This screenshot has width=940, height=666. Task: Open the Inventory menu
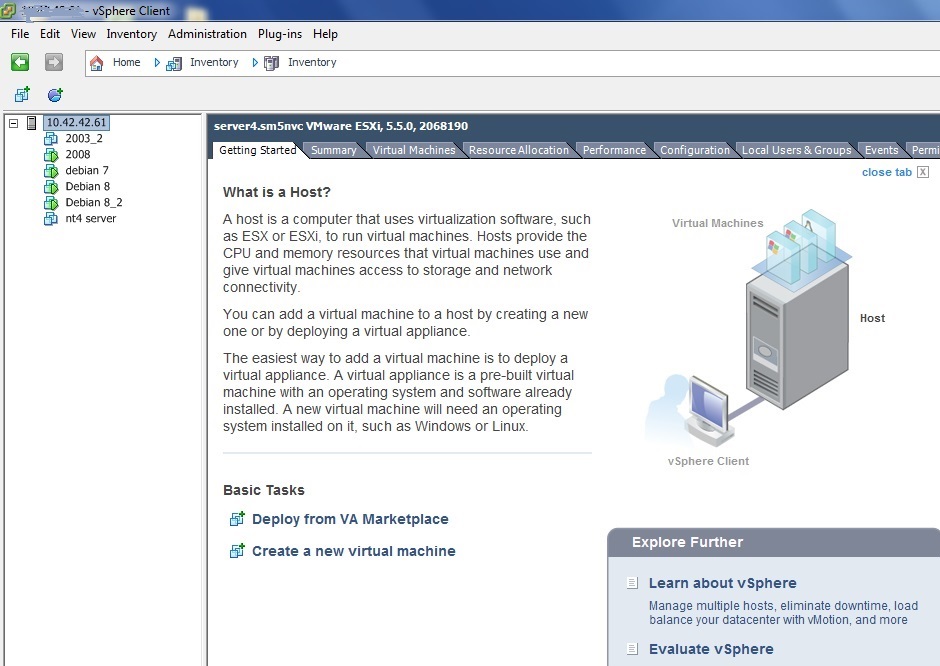tap(131, 34)
